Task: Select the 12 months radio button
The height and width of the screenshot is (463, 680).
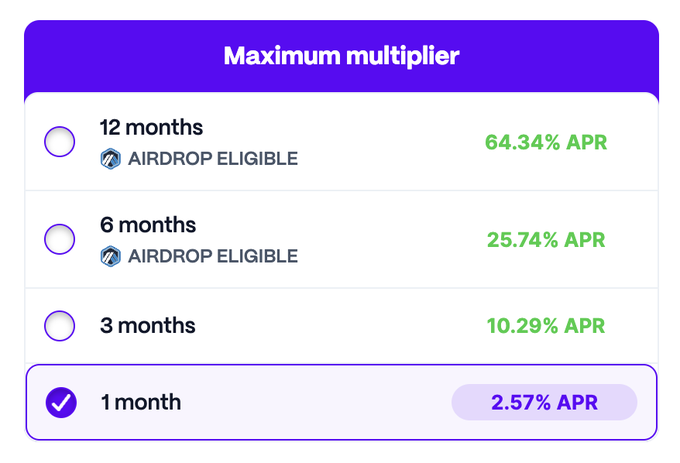Action: pos(60,142)
